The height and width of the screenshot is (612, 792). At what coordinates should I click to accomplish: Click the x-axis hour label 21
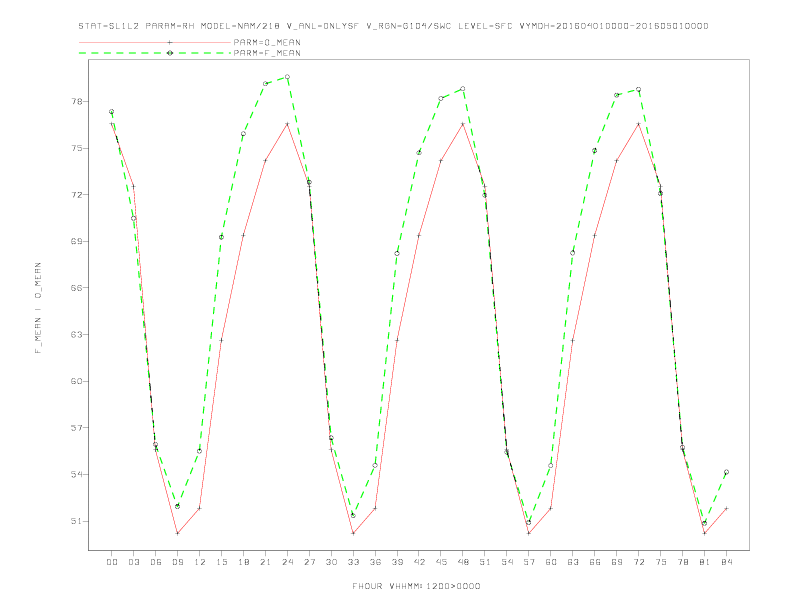(265, 562)
